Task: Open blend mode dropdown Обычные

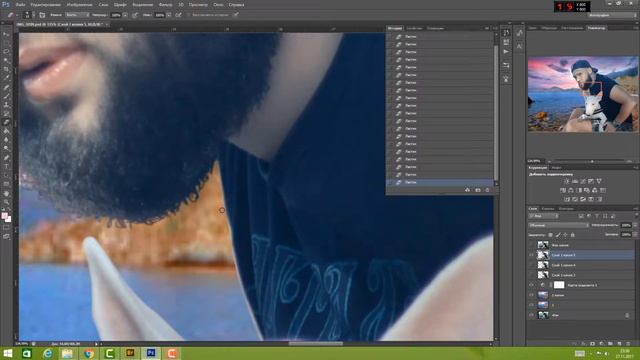Action: click(x=558, y=225)
